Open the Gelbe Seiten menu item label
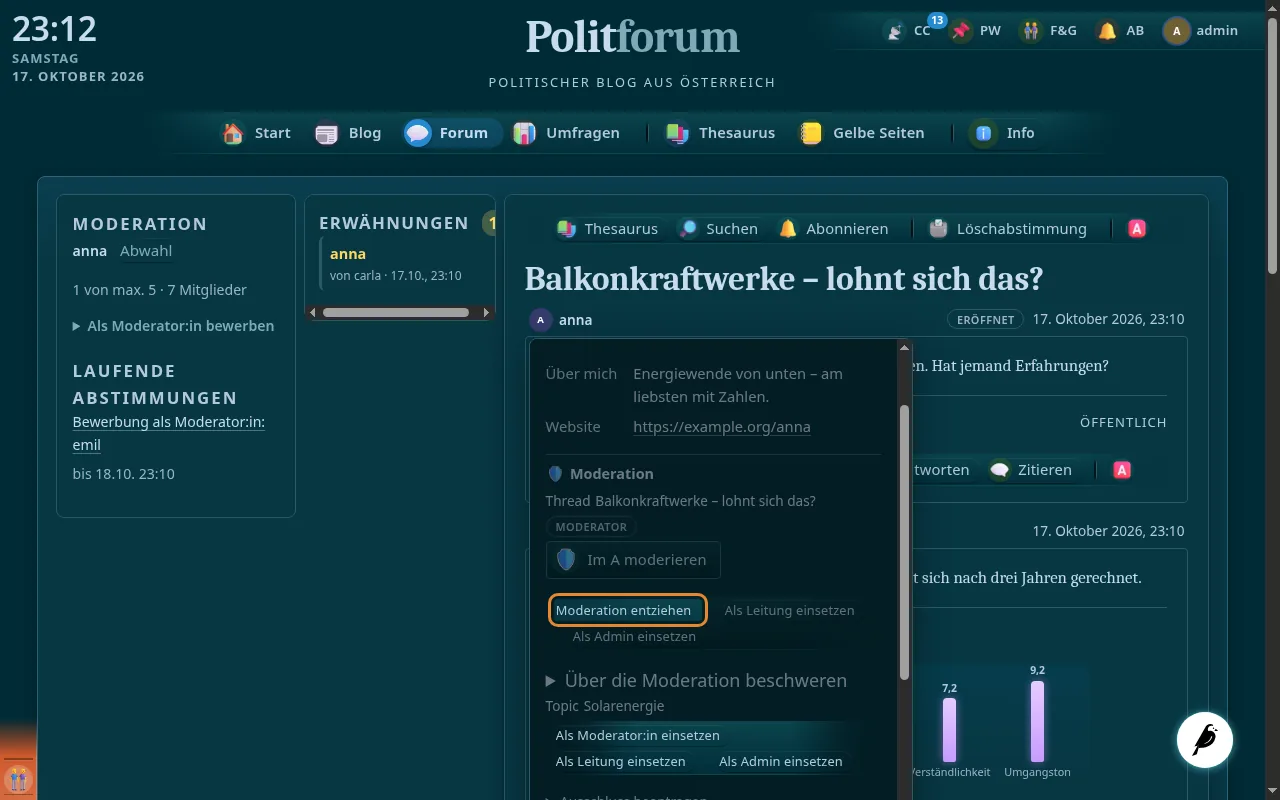The width and height of the screenshot is (1280, 800). tap(879, 133)
